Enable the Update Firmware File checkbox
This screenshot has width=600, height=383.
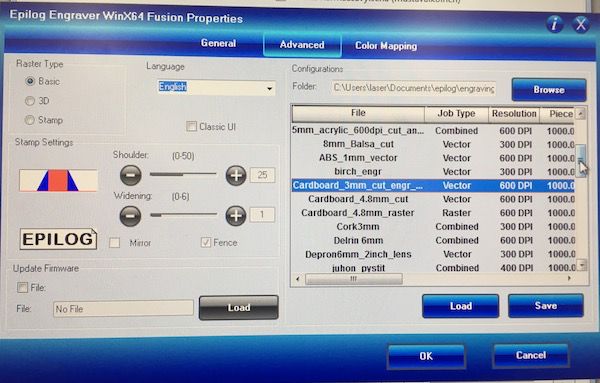tap(23, 287)
